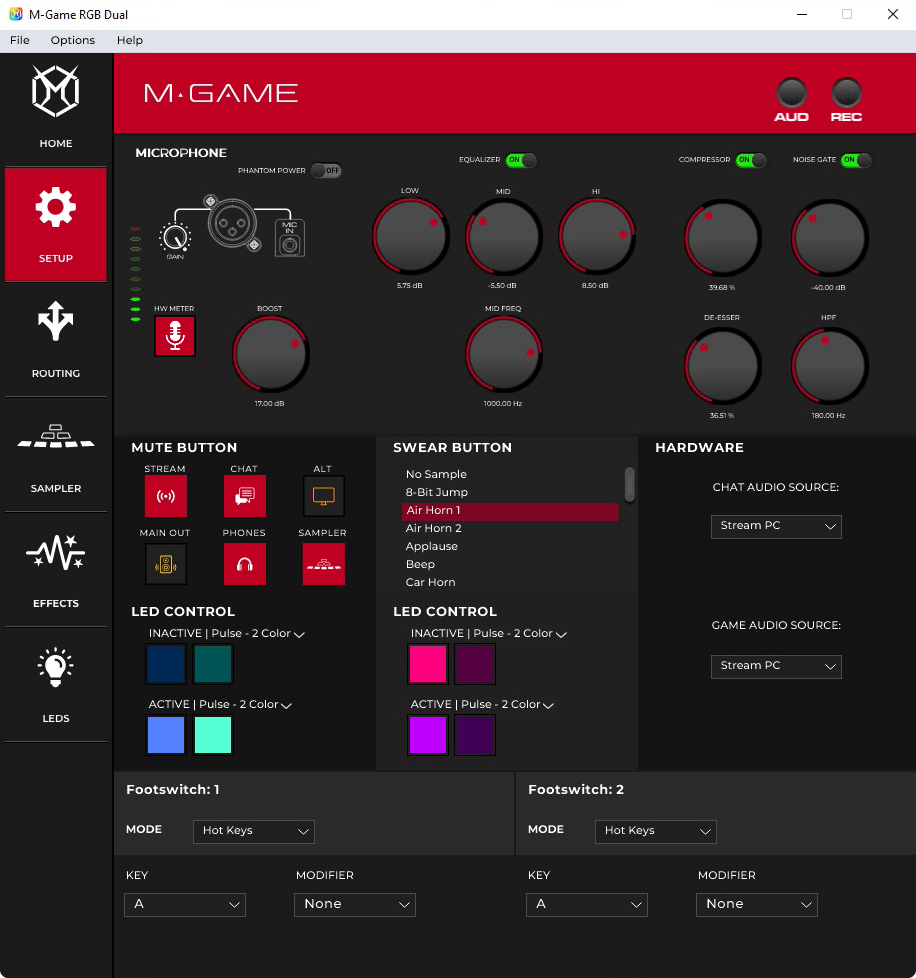Pick Mute active aqua swatch
This screenshot has width=916, height=978.
[213, 735]
